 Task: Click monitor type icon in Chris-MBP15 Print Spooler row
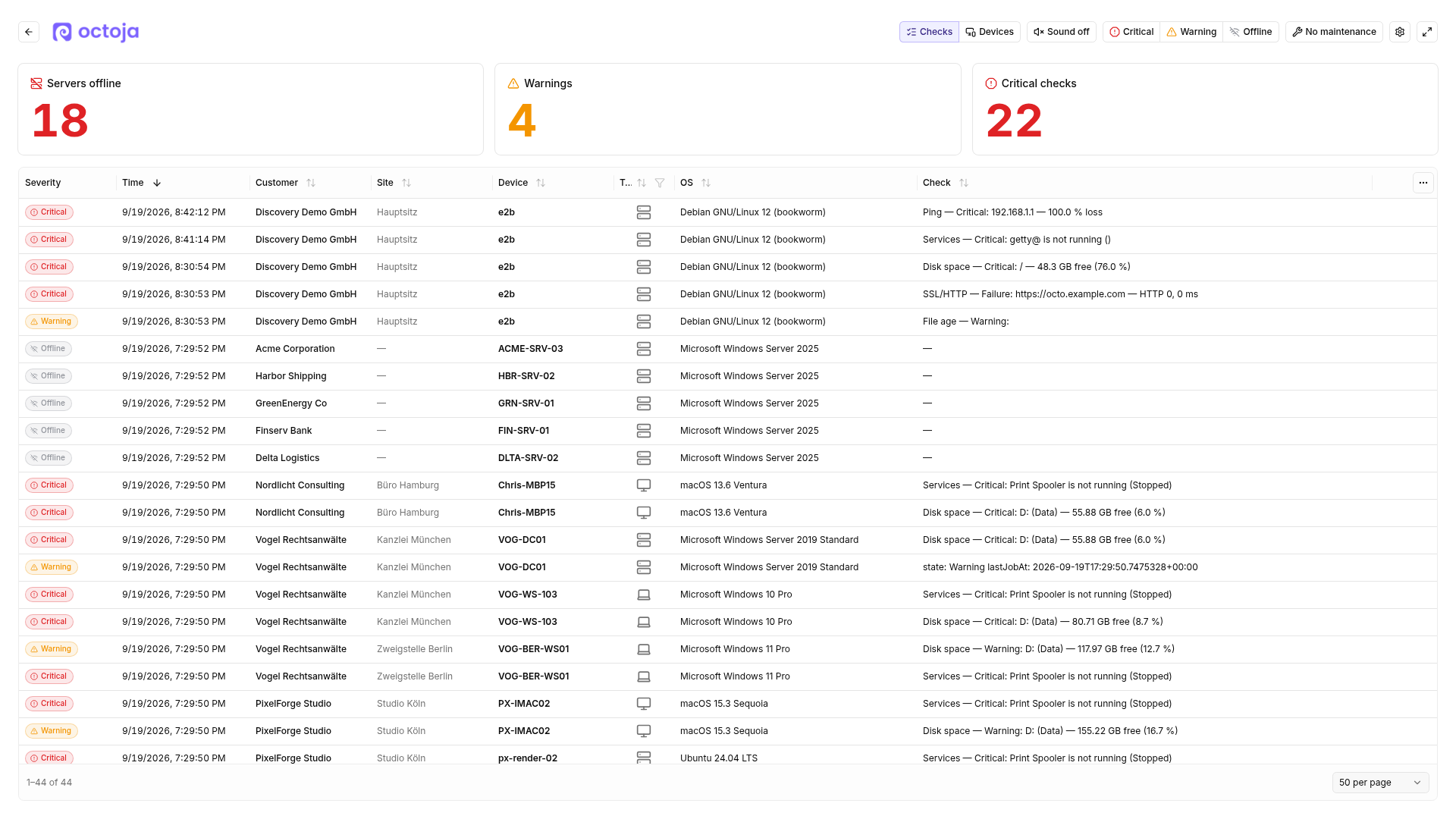644,485
